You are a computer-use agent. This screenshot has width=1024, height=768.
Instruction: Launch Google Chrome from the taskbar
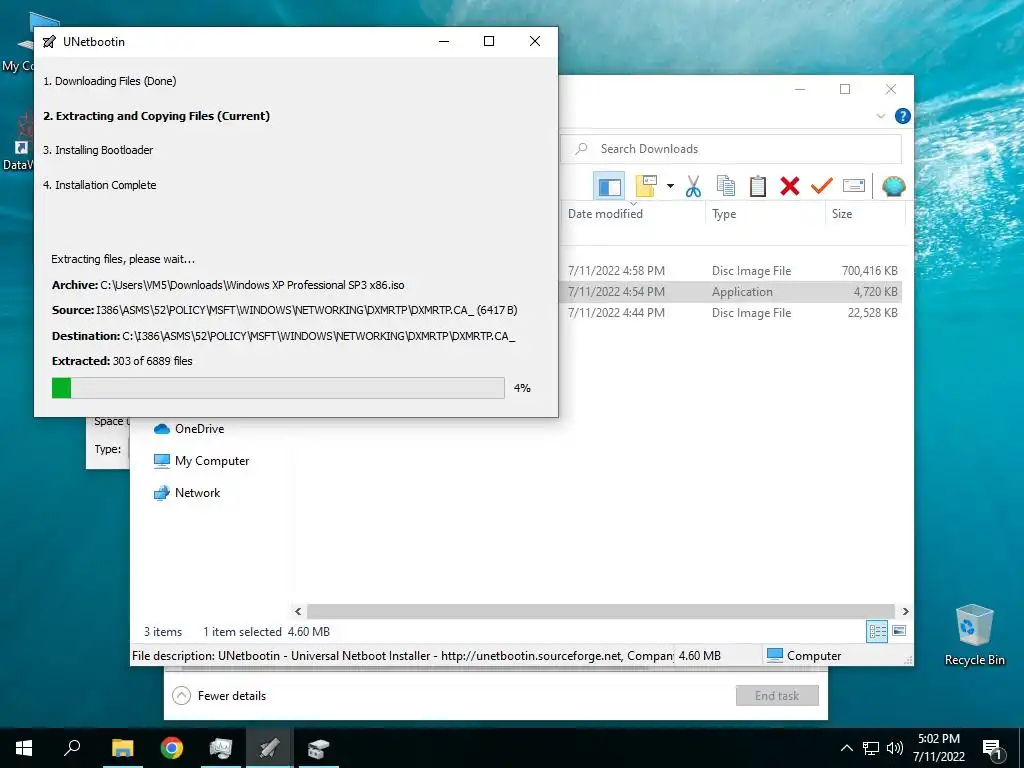coord(172,748)
